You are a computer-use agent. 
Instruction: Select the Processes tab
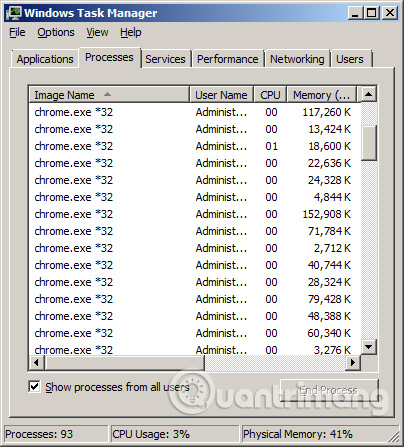pos(109,57)
